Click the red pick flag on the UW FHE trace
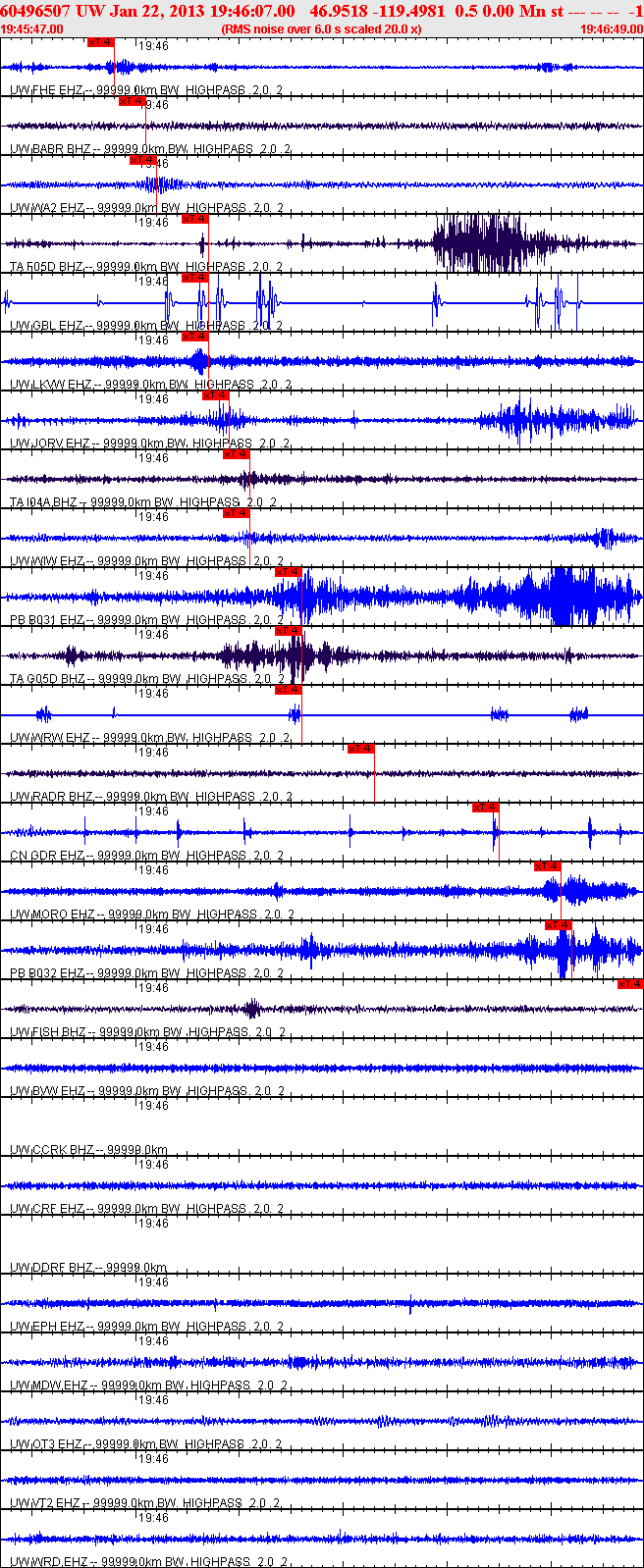The height and width of the screenshot is (1568, 644). [100, 42]
